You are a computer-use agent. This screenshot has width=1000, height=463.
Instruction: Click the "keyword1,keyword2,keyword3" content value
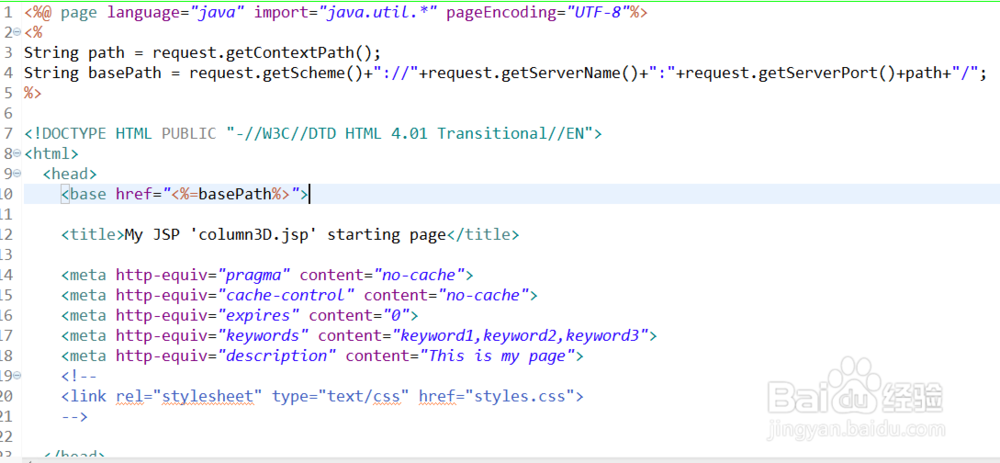[x=520, y=335]
